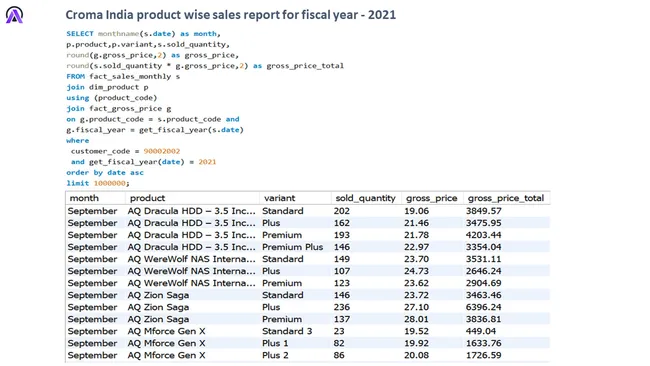This screenshot has width=650, height=366.
Task: Click sold quantity cell 82
Action: 339,343
